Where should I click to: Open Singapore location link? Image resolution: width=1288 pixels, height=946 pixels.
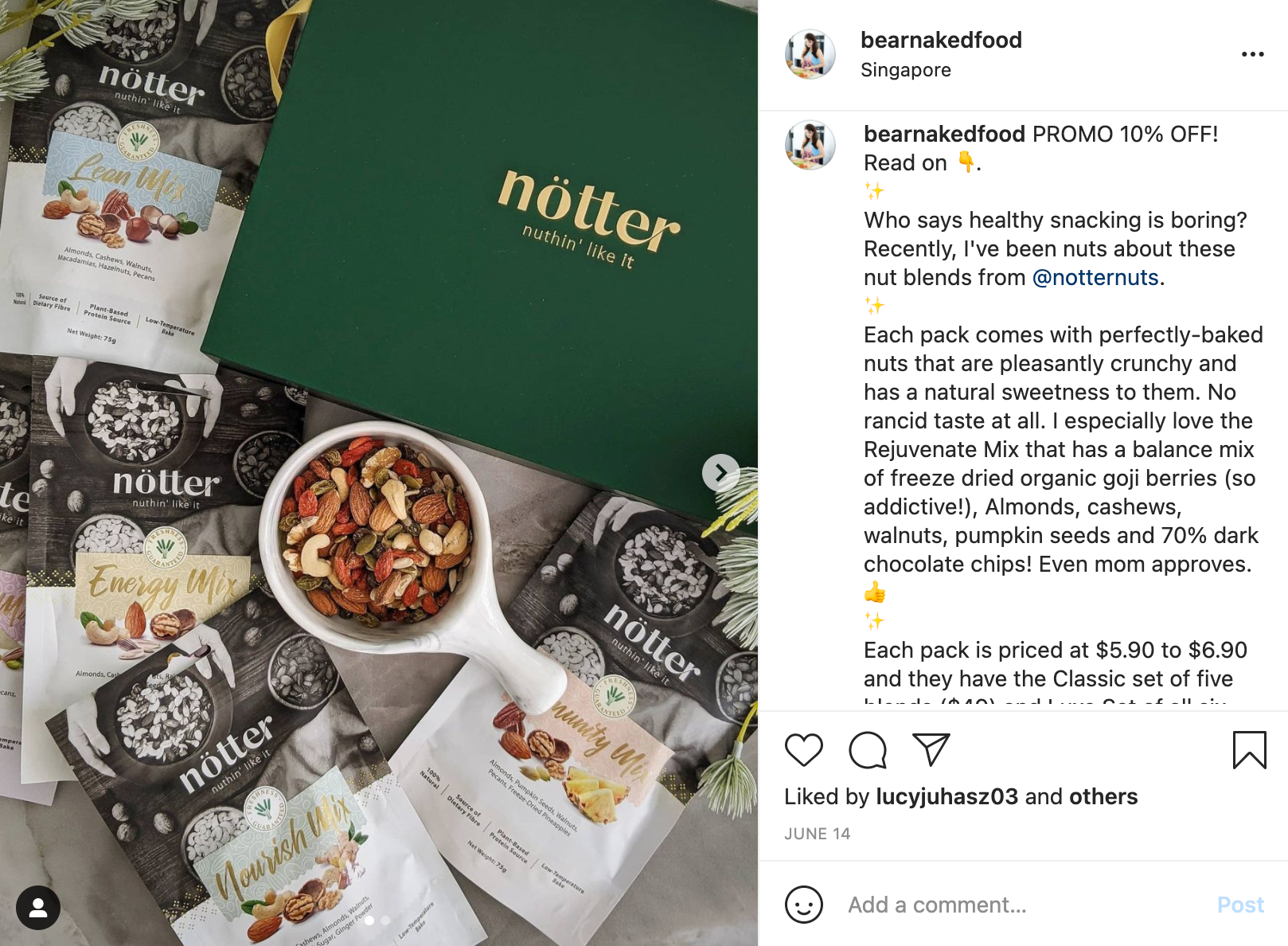click(905, 70)
